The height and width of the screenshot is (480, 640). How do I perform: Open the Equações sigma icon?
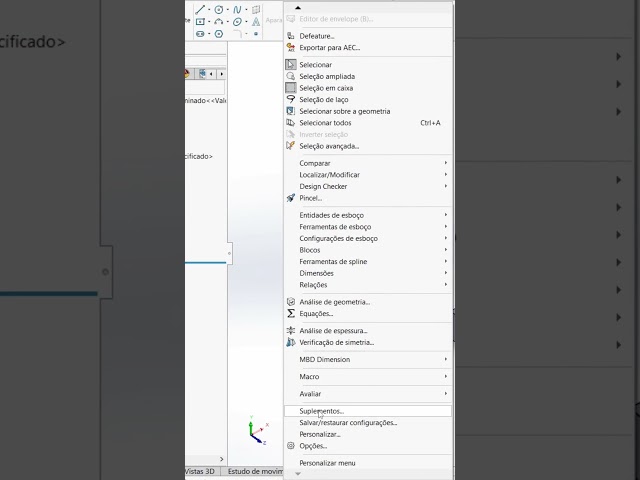[x=291, y=313]
